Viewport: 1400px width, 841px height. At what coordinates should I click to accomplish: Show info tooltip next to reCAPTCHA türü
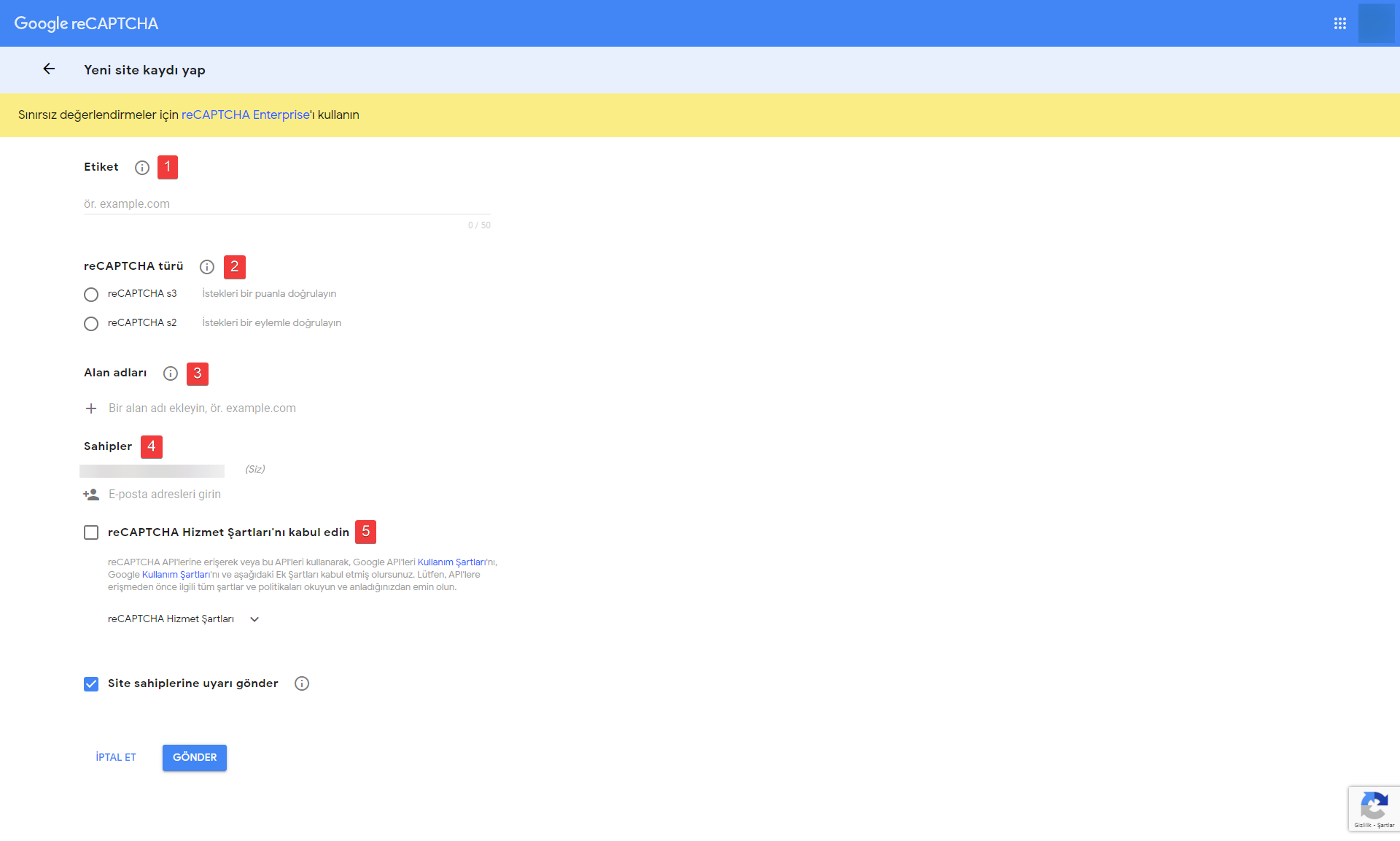207,267
